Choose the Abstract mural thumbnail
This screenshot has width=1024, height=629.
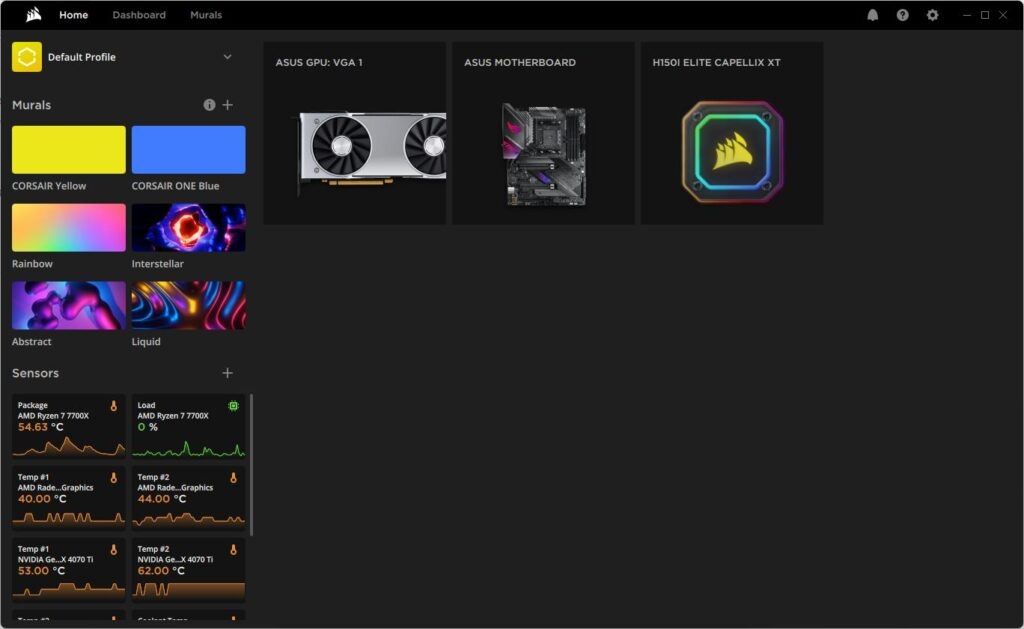(69, 305)
